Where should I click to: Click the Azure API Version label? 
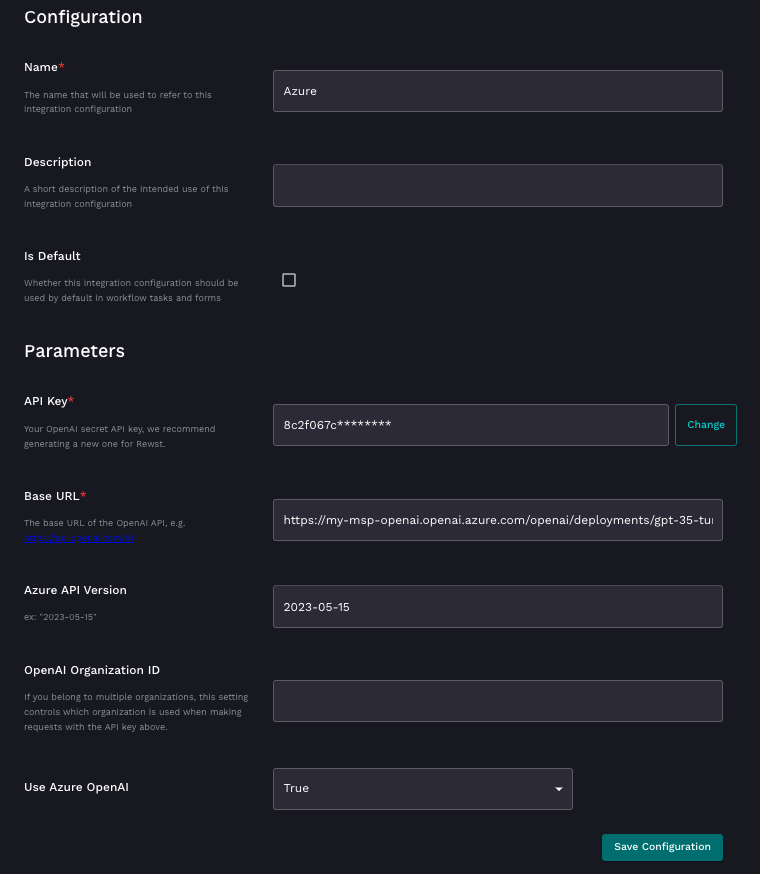(x=75, y=590)
